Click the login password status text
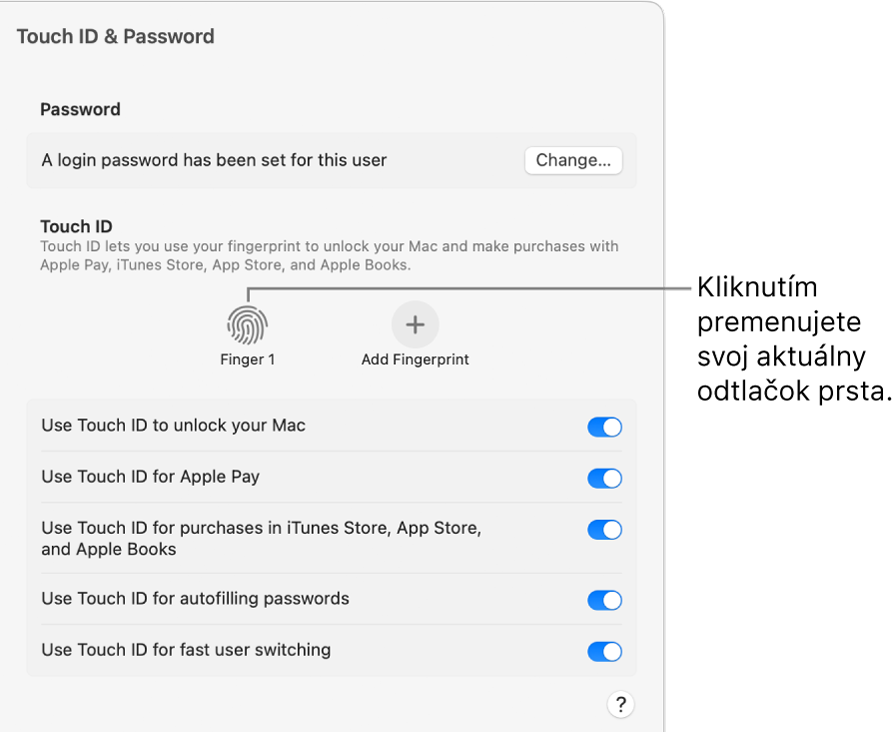The height and width of the screenshot is (732, 896). click(214, 160)
